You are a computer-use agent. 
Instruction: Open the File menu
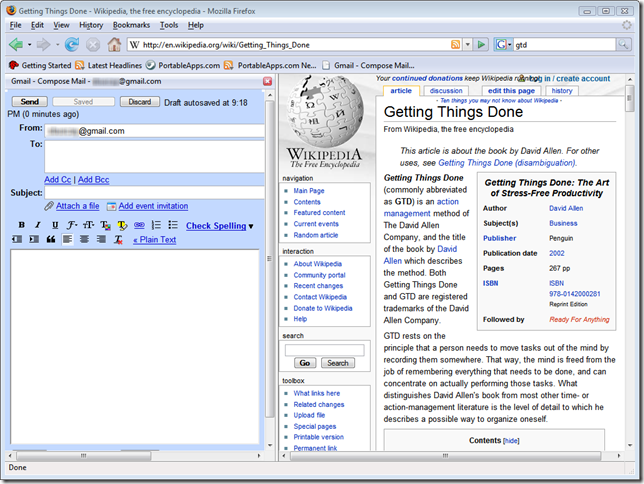coord(16,25)
